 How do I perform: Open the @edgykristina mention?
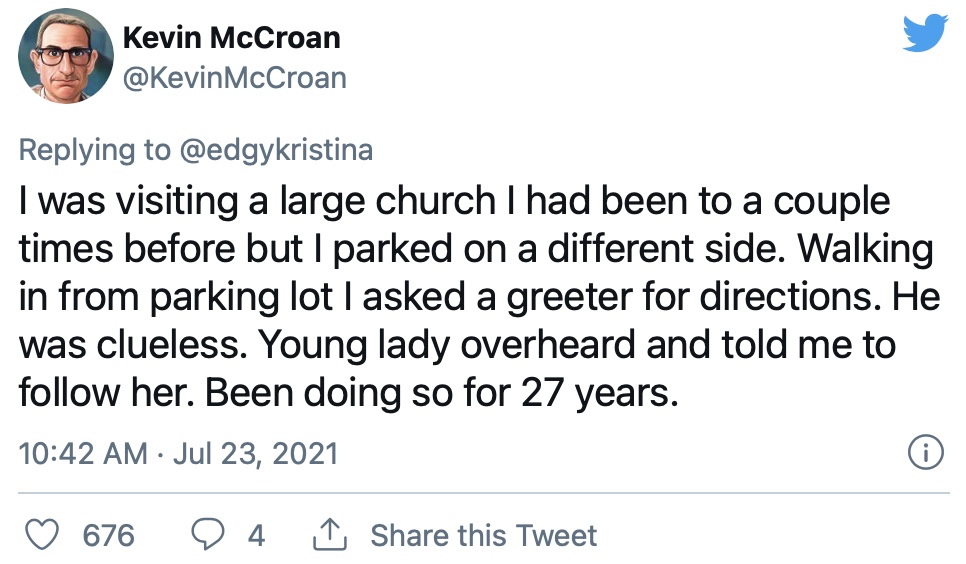point(276,150)
